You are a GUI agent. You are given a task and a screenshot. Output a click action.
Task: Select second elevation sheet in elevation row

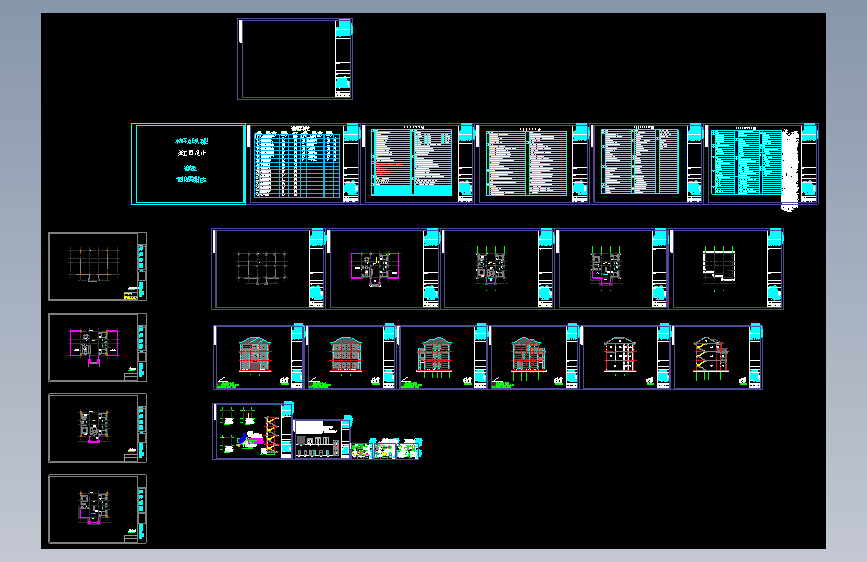(351, 357)
